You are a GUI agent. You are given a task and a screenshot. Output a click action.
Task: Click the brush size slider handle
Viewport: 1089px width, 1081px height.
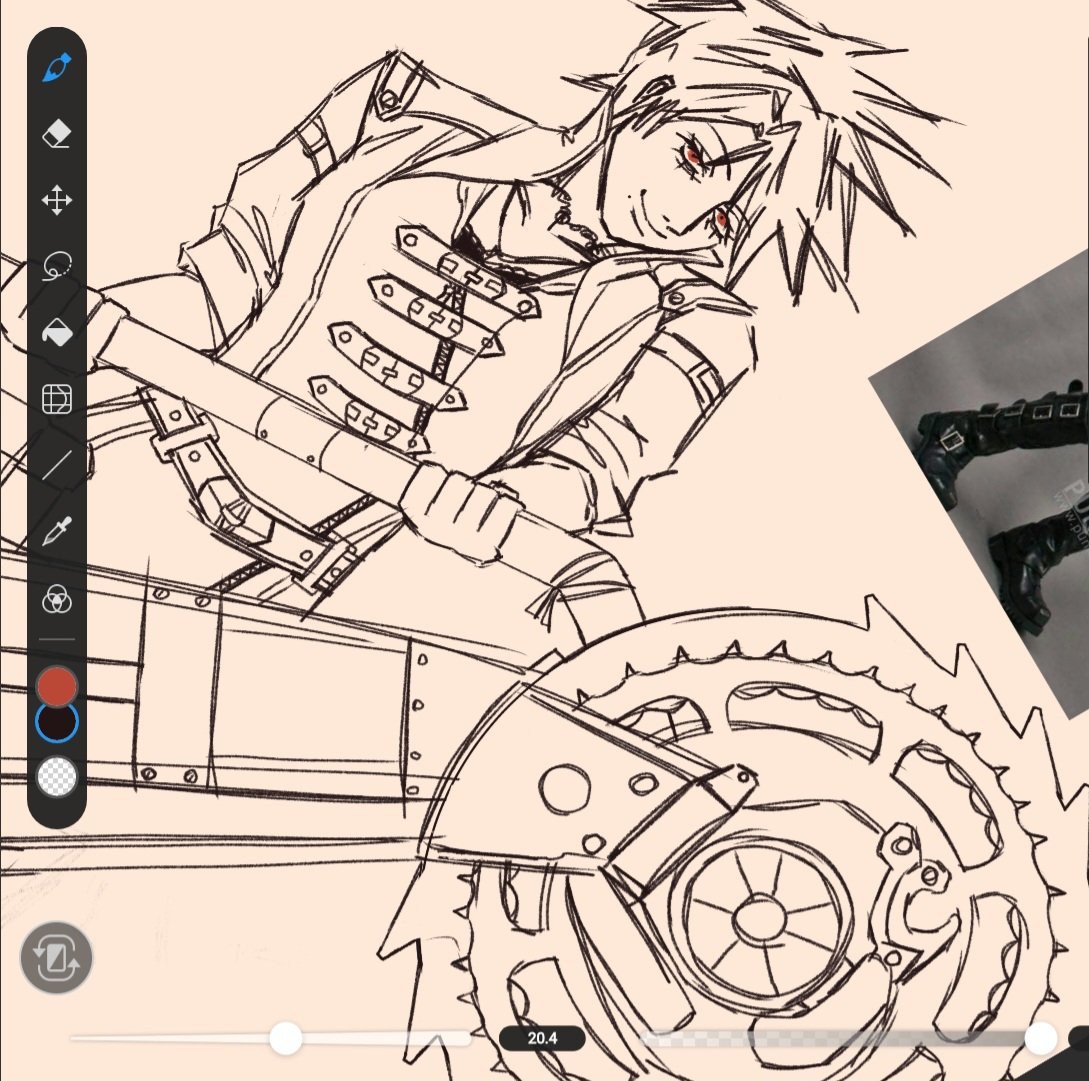click(285, 1038)
